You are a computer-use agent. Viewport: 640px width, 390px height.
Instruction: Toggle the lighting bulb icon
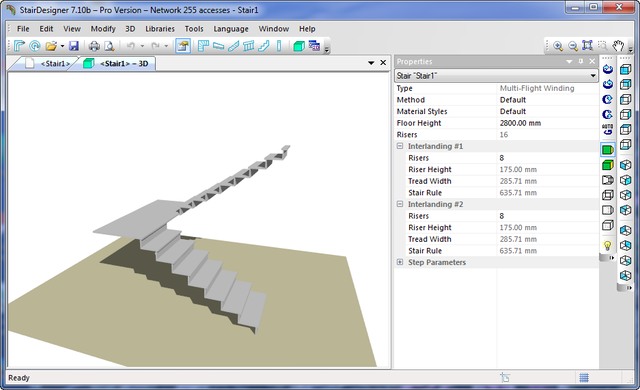[x=608, y=245]
